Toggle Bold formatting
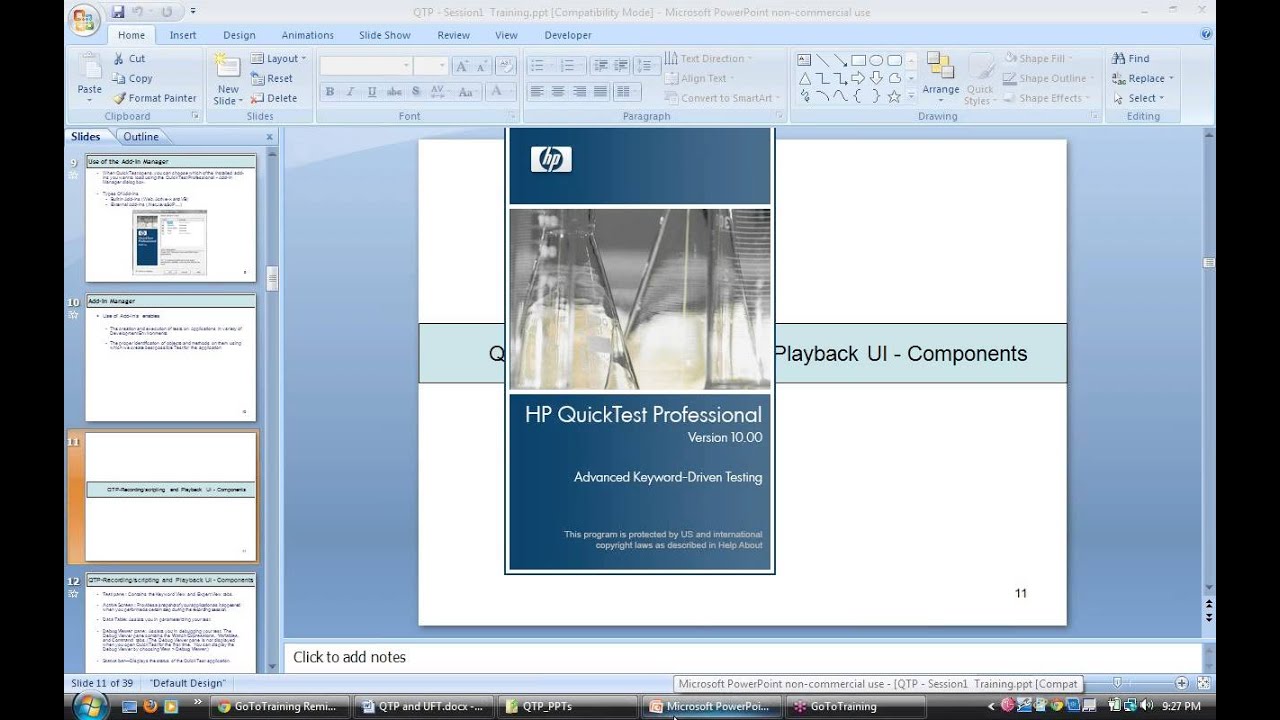 pos(330,92)
